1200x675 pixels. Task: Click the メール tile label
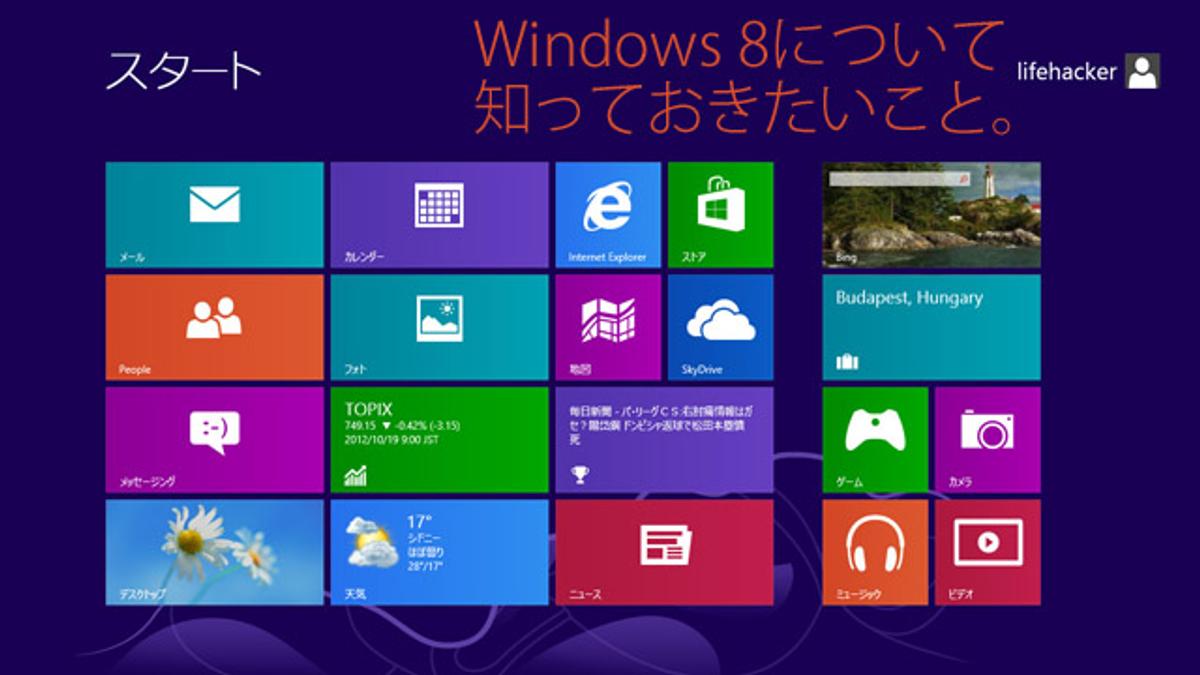coord(131,257)
